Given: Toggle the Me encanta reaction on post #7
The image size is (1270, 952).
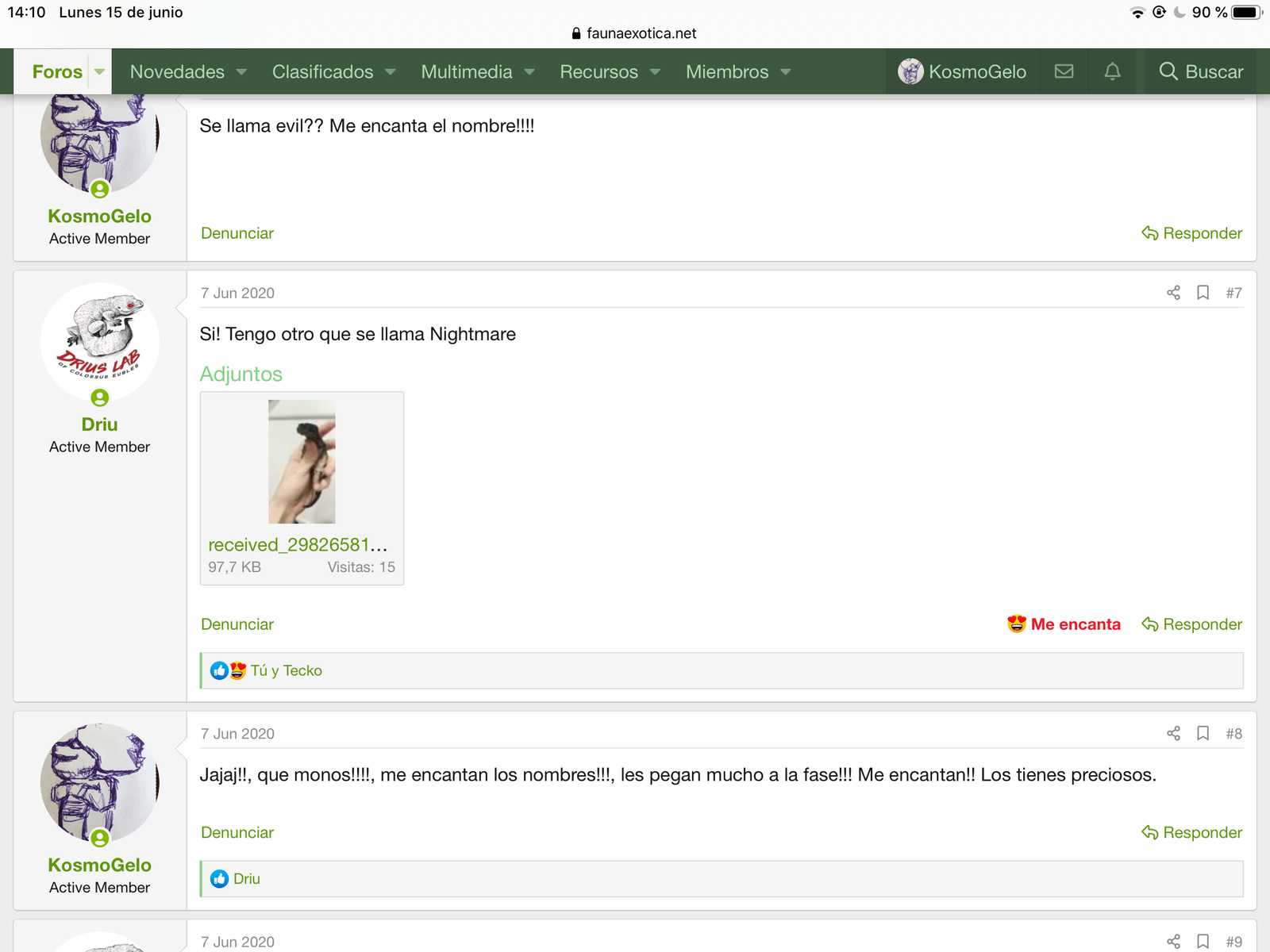Looking at the screenshot, I should pyautogui.click(x=1064, y=624).
